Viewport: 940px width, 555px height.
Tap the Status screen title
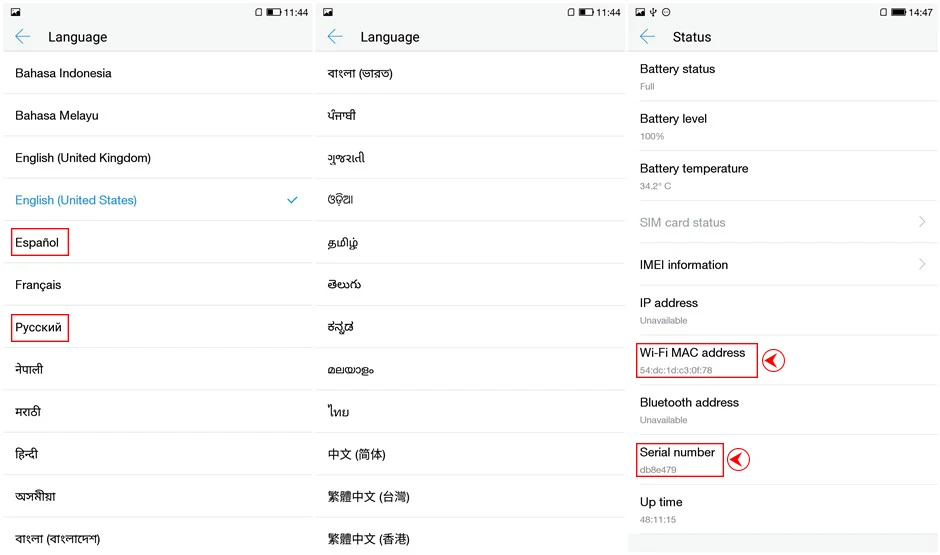[x=692, y=37]
